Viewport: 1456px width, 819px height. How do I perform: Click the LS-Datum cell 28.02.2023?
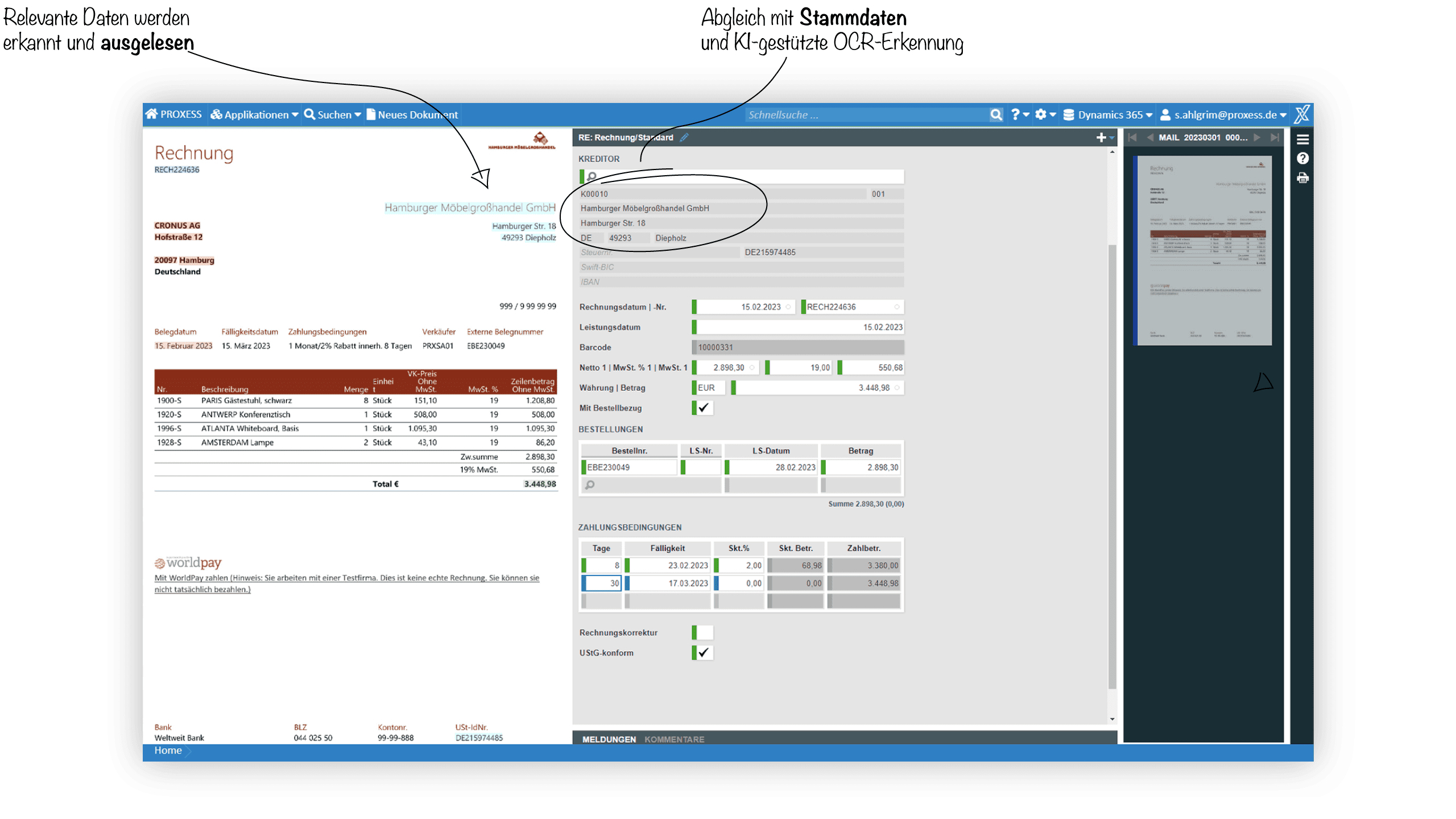click(771, 467)
